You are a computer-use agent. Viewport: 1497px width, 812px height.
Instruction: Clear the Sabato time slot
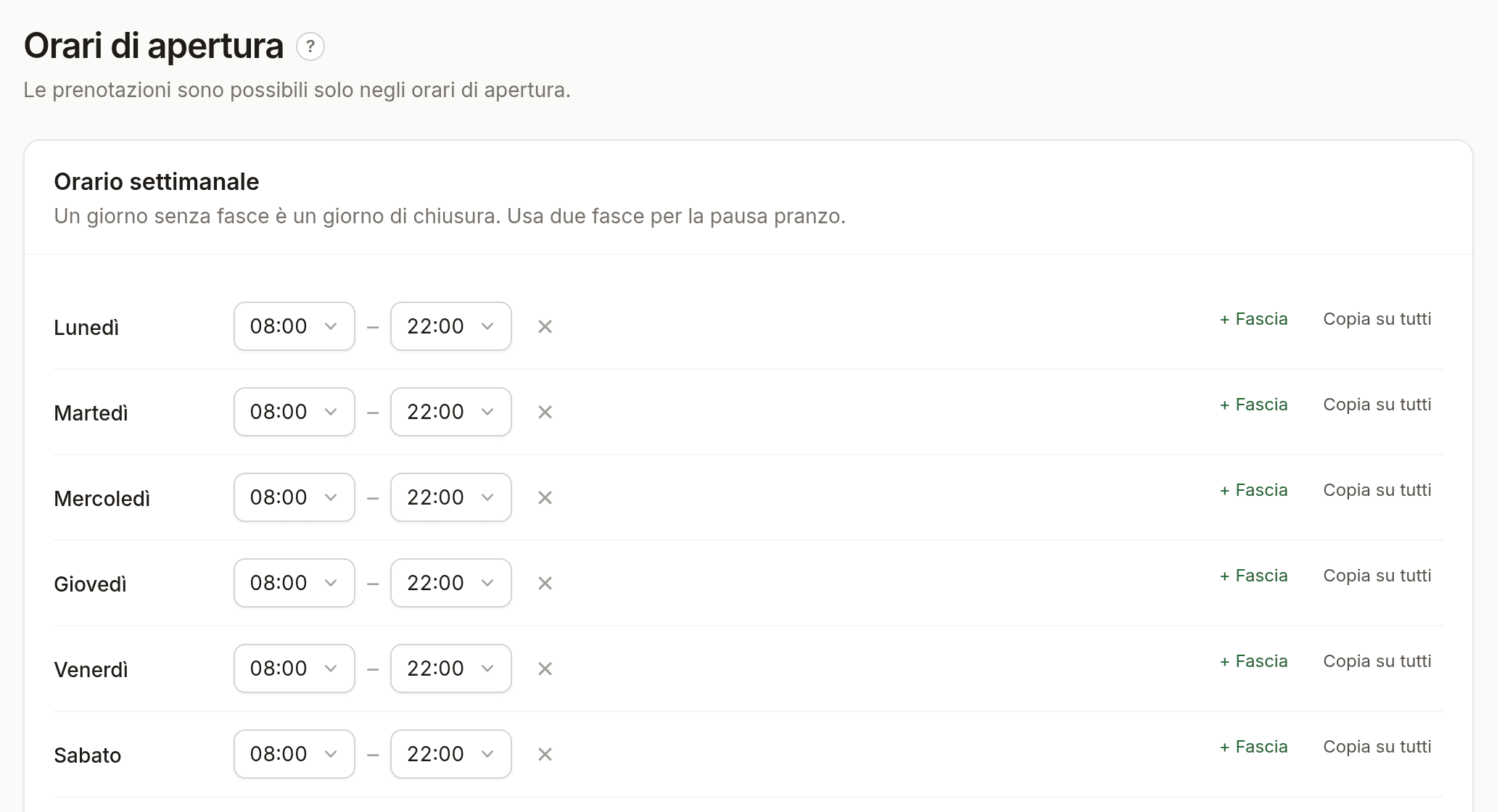pyautogui.click(x=545, y=755)
